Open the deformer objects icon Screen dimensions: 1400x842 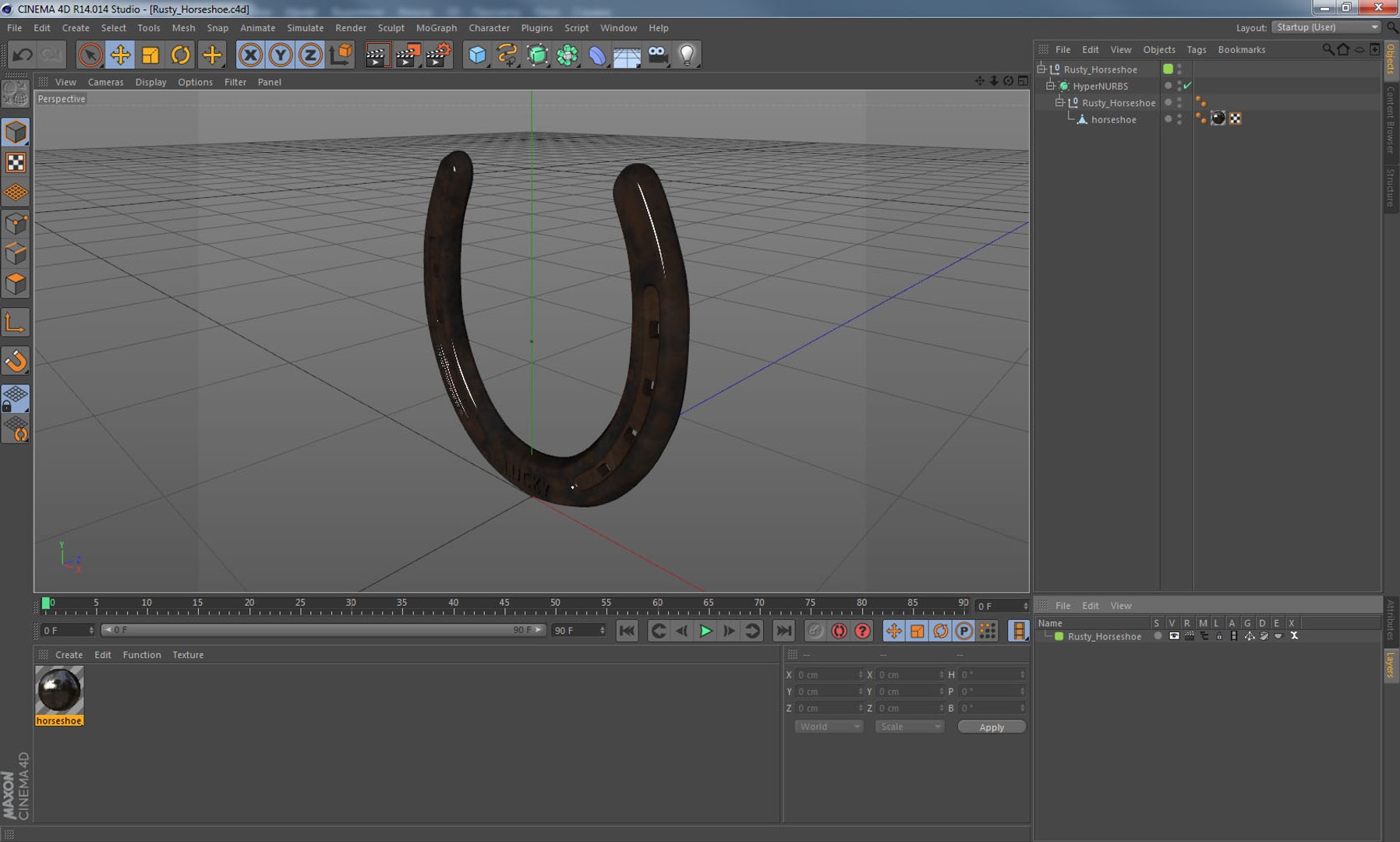click(x=598, y=55)
